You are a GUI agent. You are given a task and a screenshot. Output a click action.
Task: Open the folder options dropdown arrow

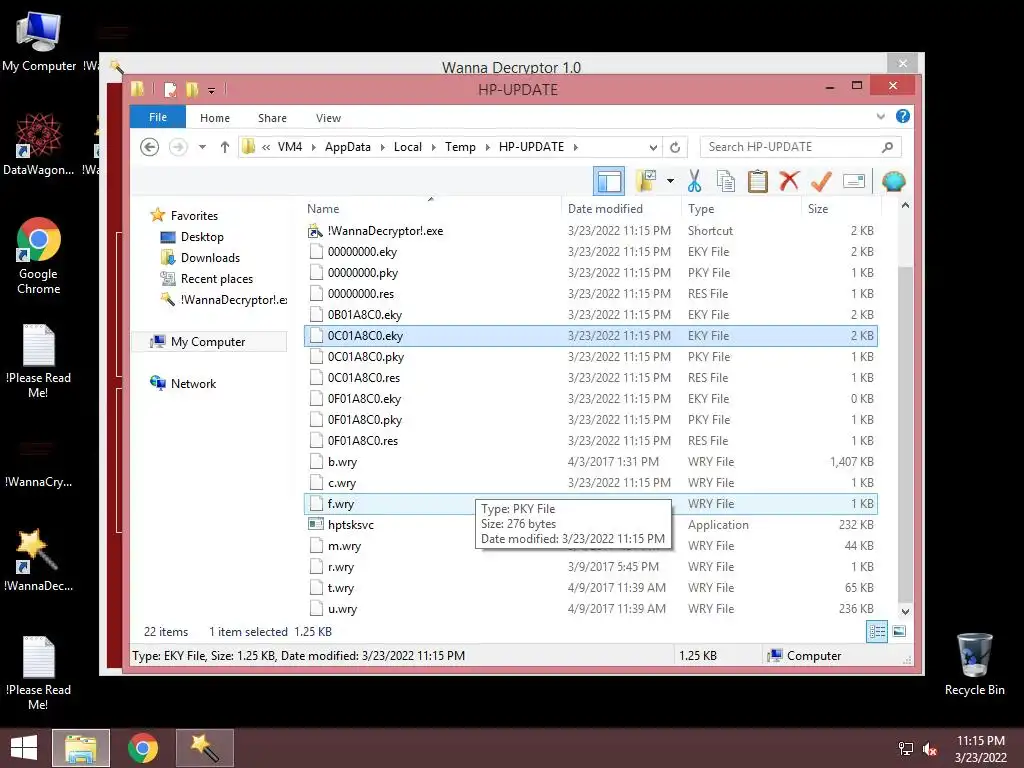670,181
